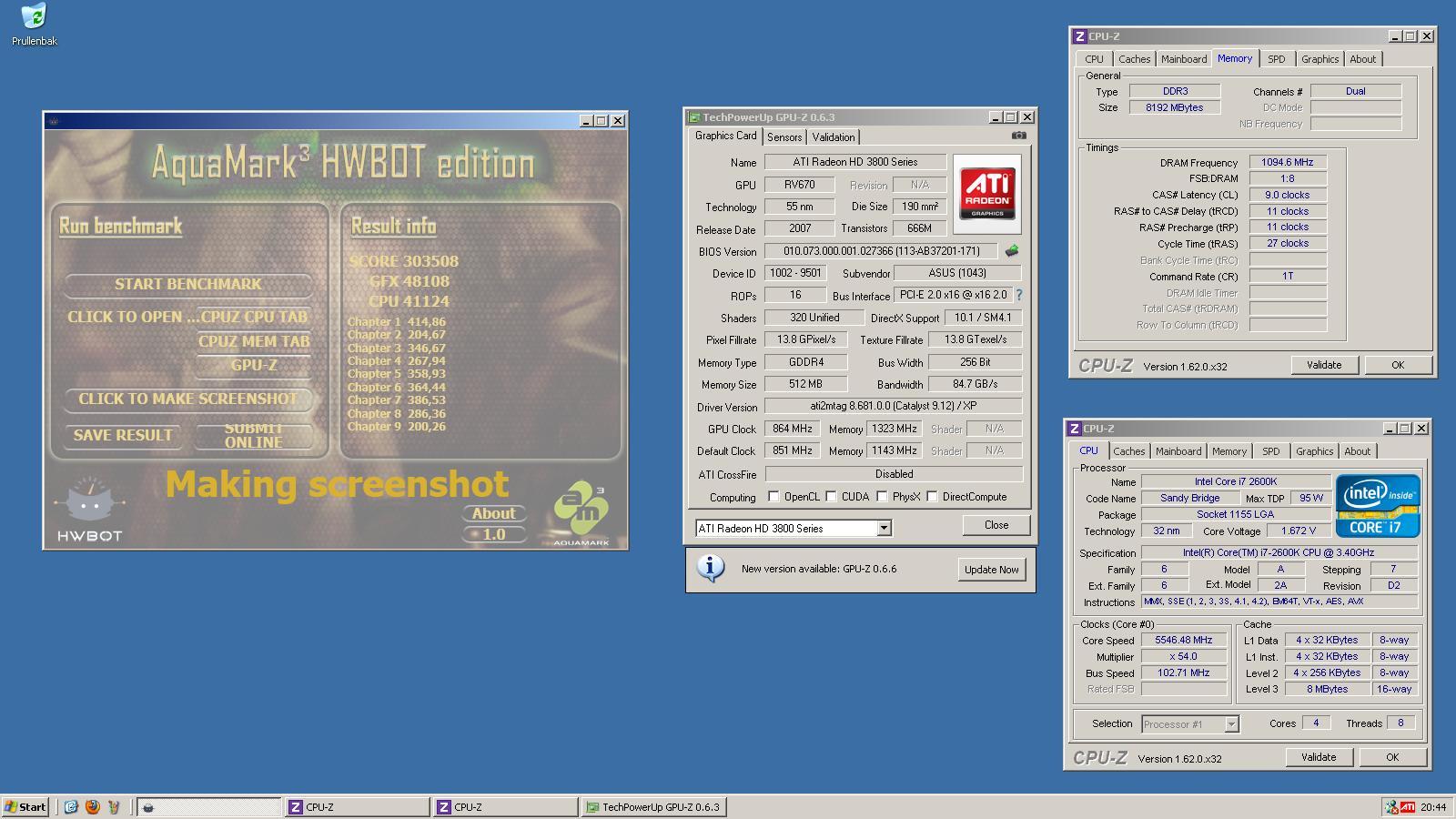Viewport: 1456px width, 819px height.
Task: Click the Close button in GPU-Z
Action: point(996,525)
